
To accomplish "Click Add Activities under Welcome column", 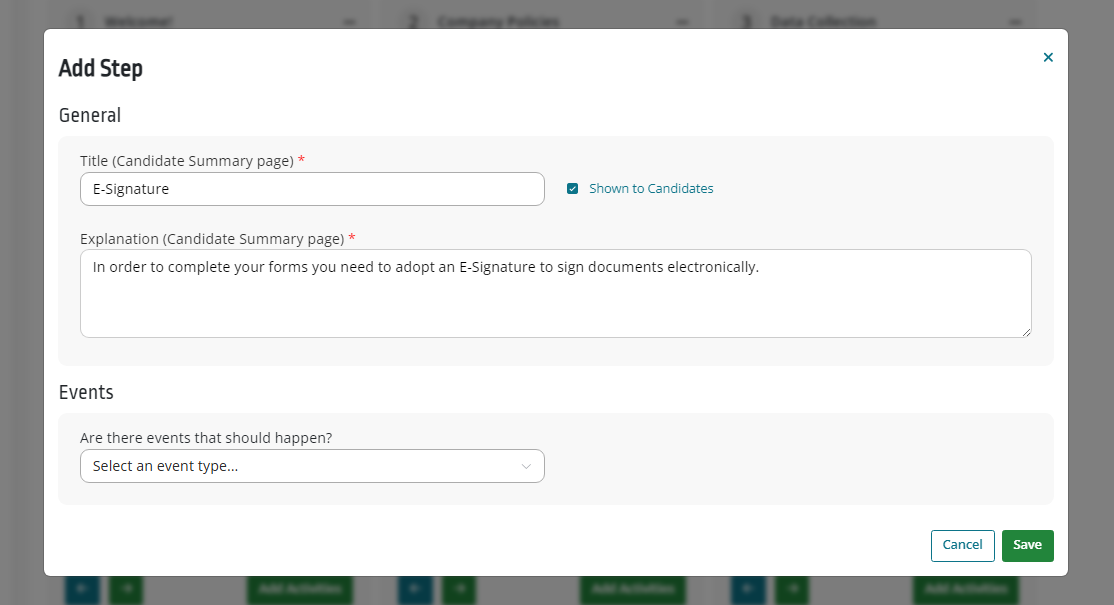I will (300, 589).
